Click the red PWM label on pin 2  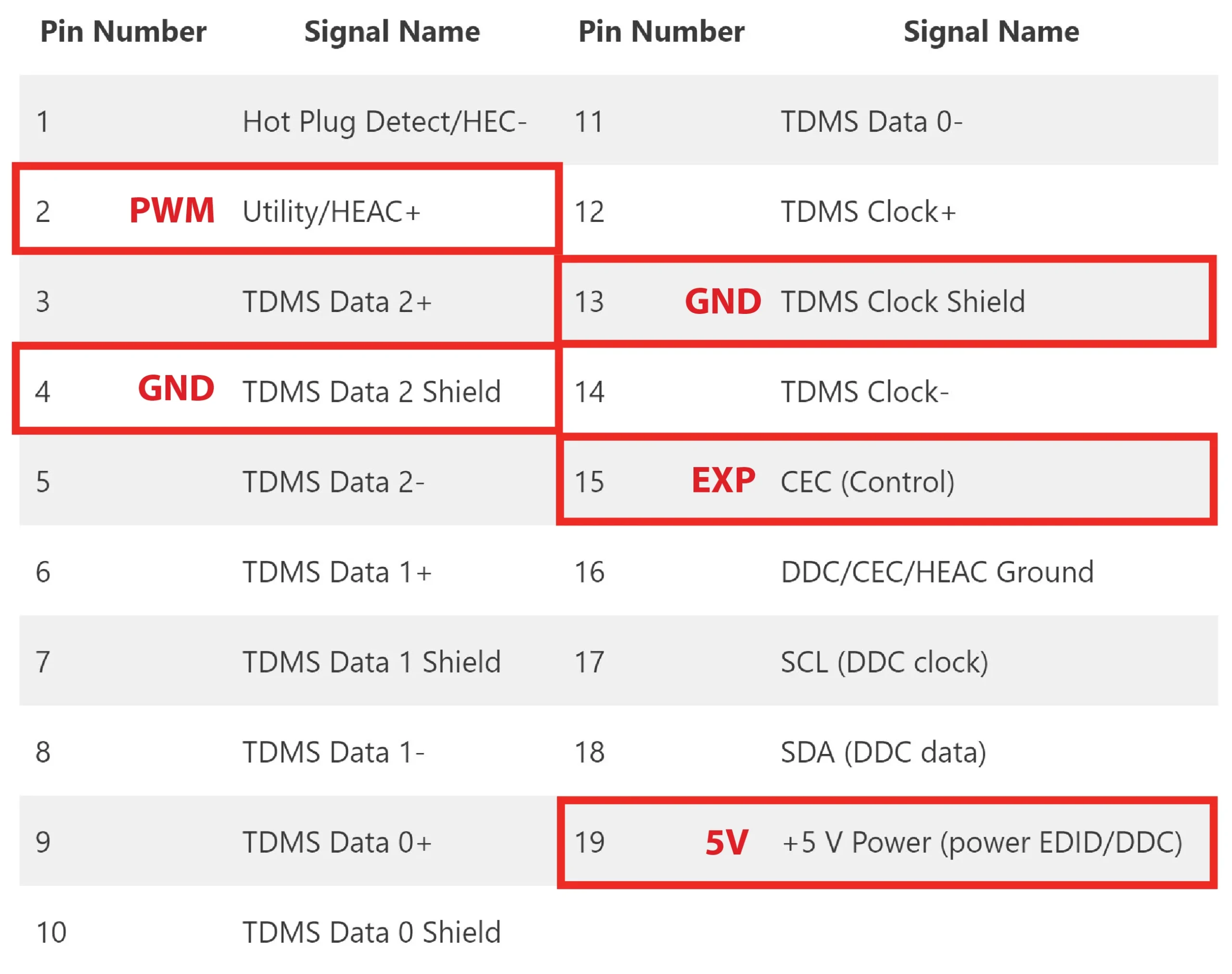(171, 210)
